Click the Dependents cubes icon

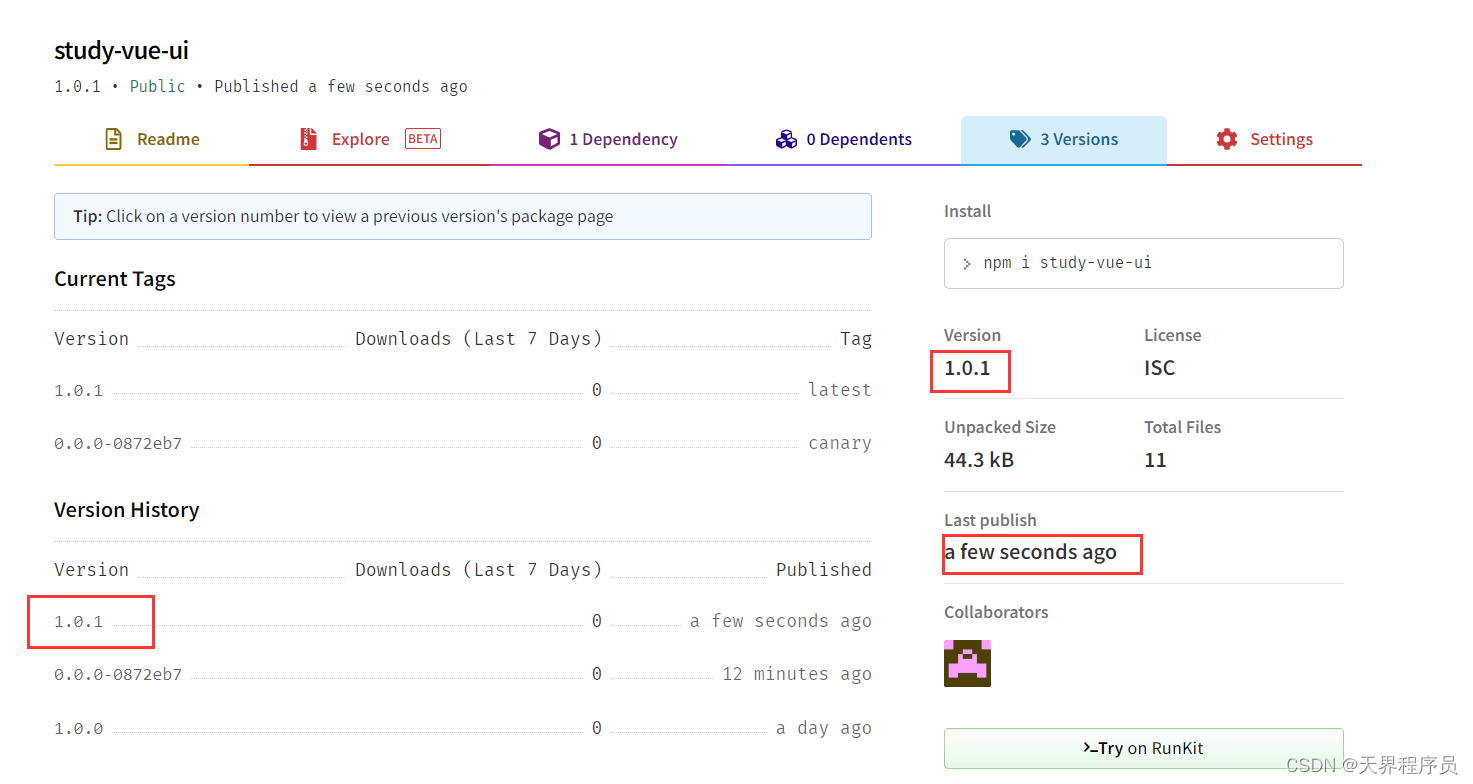click(786, 139)
